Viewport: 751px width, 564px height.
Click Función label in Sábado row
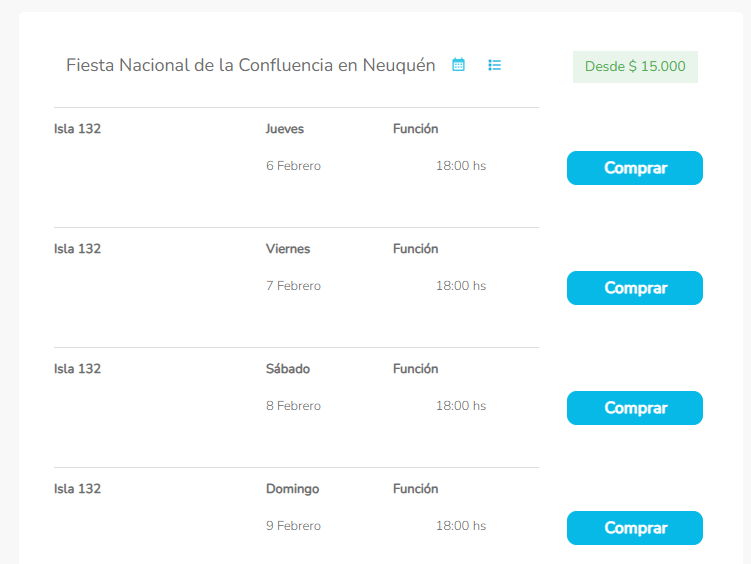click(415, 369)
